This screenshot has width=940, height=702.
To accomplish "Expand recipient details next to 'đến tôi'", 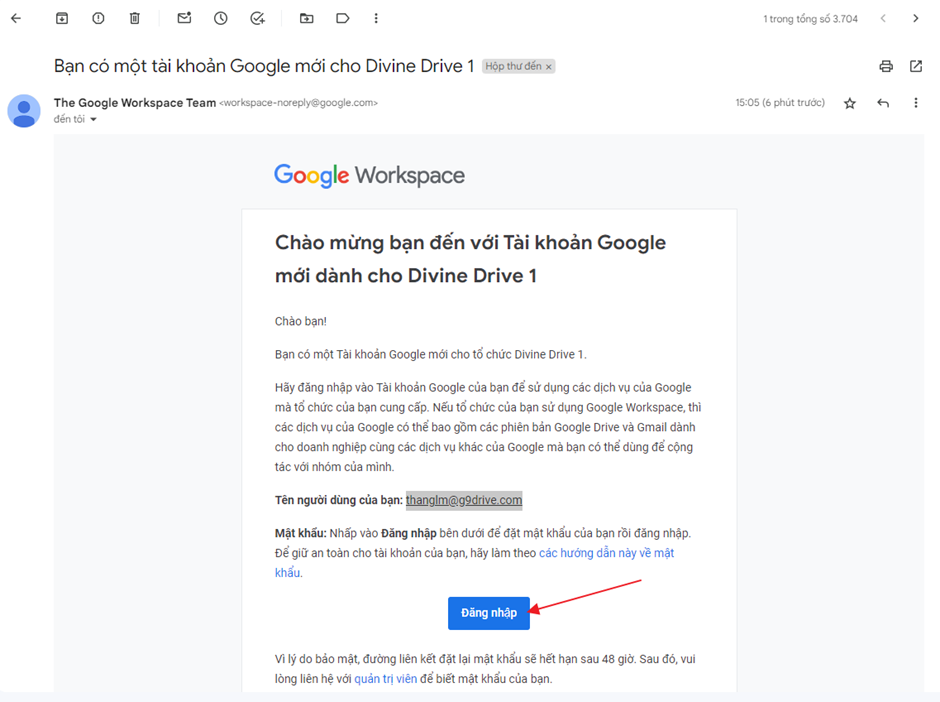I will pyautogui.click(x=94, y=120).
